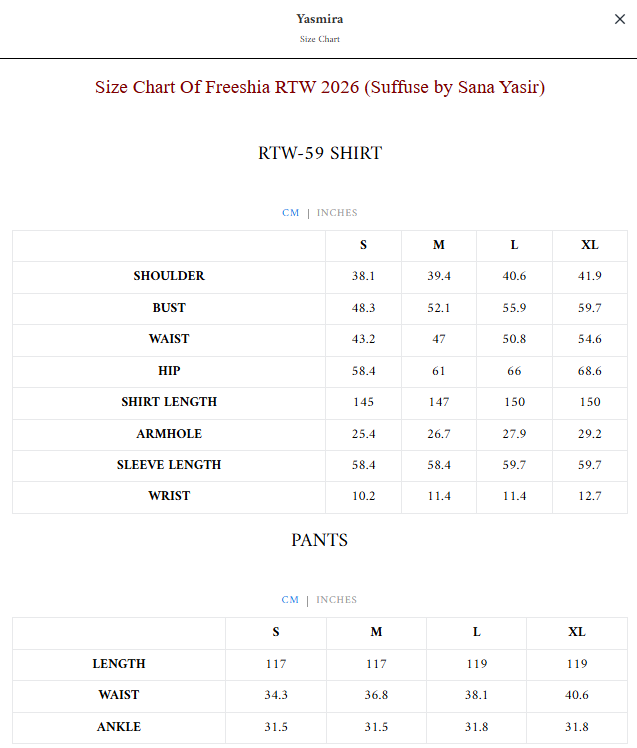Click the Freeshia RTW 2026 size chart title
This screenshot has height=748, width=637.
[320, 87]
